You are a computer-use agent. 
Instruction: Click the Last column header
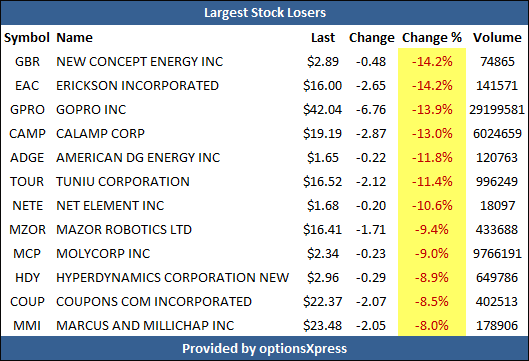click(x=323, y=37)
